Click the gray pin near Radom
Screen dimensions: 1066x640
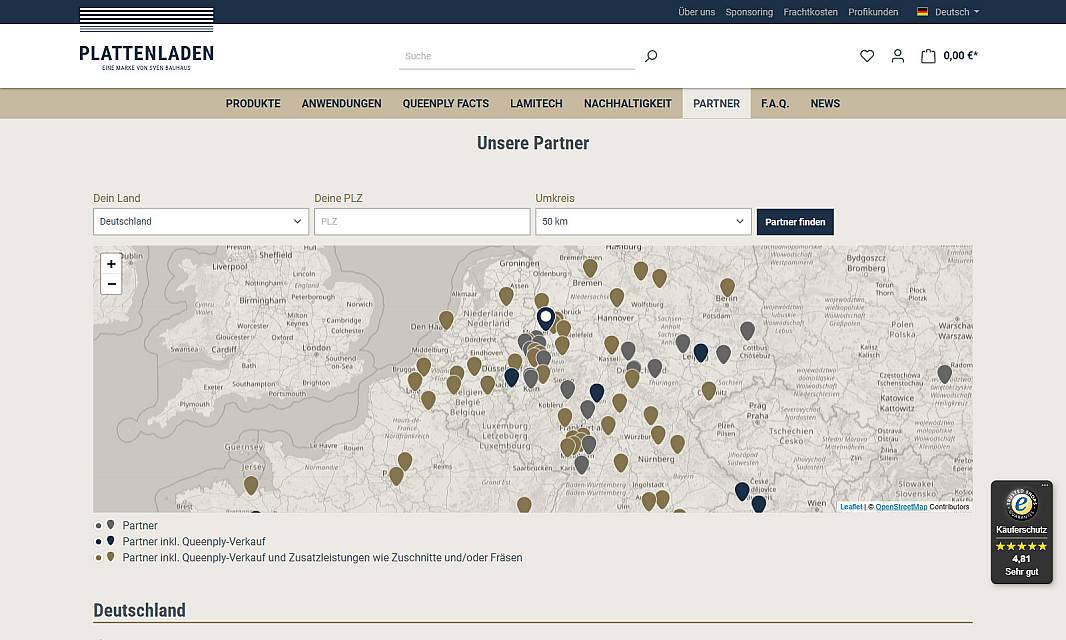click(944, 374)
